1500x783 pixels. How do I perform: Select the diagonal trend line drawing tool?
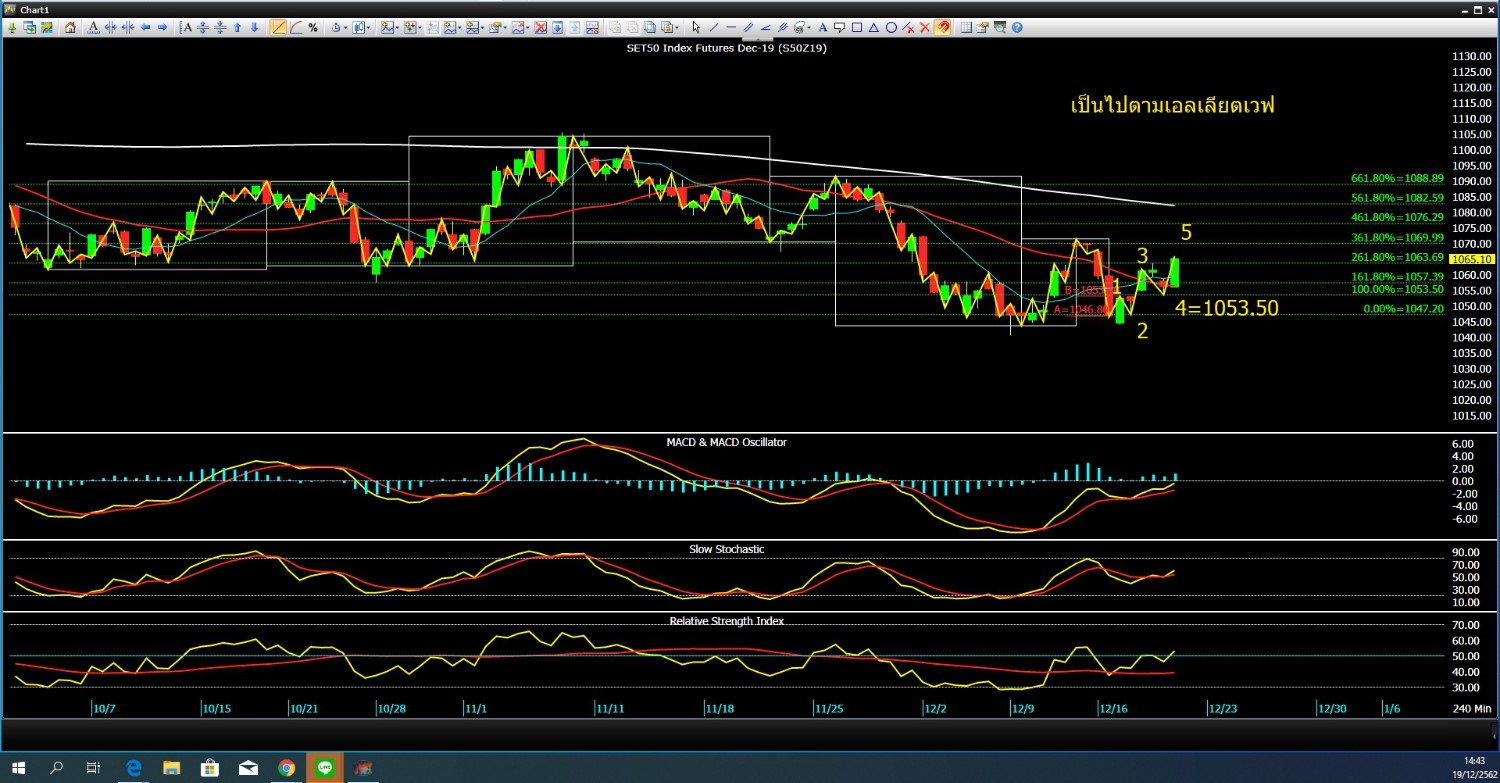click(x=714, y=28)
